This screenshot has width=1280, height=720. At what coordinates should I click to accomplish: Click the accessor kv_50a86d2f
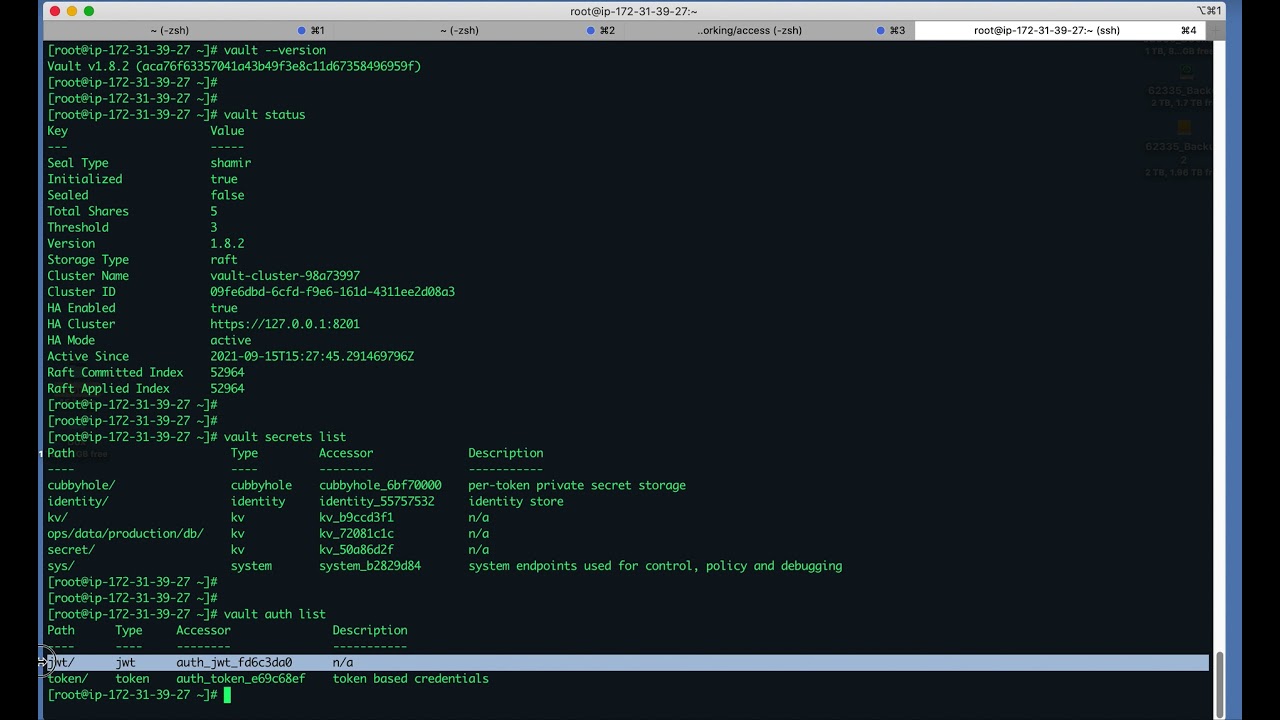point(356,550)
